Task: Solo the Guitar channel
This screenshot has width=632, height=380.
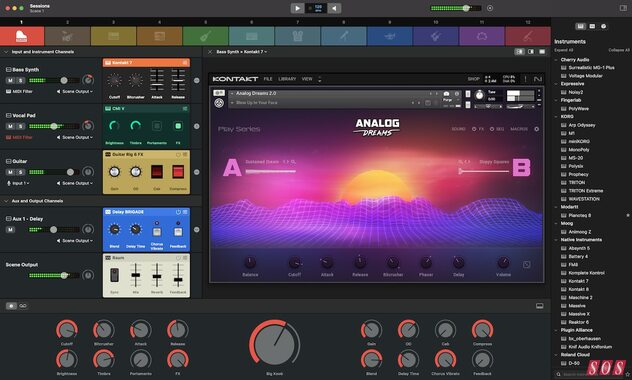Action: (x=21, y=172)
